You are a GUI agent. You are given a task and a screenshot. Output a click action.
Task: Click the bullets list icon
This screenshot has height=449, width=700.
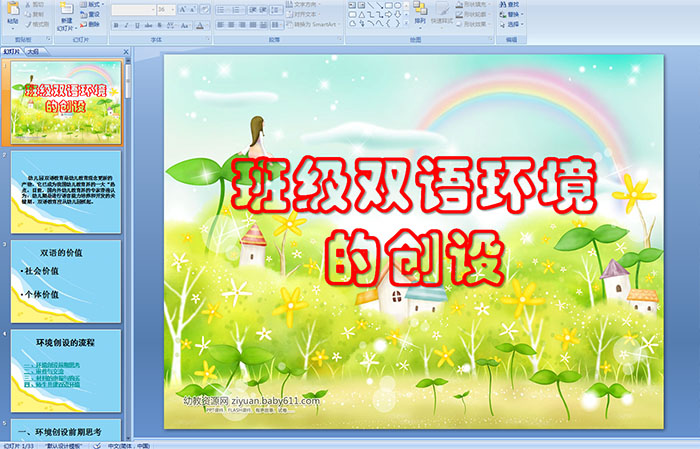[222, 10]
